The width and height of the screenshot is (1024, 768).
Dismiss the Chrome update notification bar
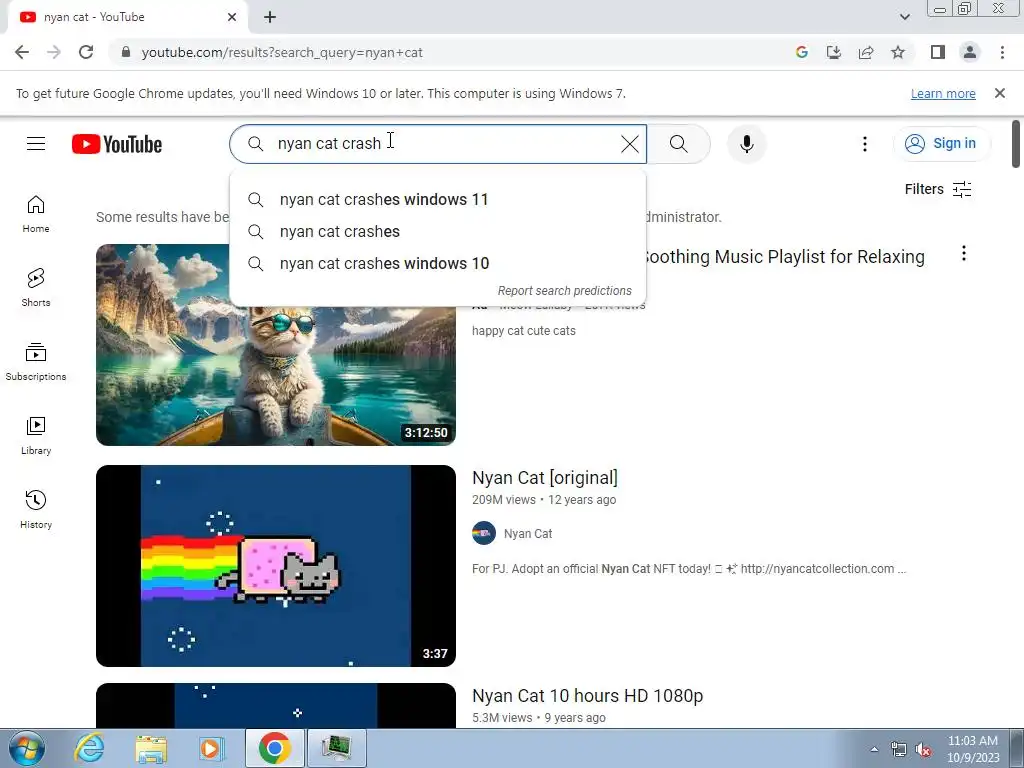[1000, 93]
